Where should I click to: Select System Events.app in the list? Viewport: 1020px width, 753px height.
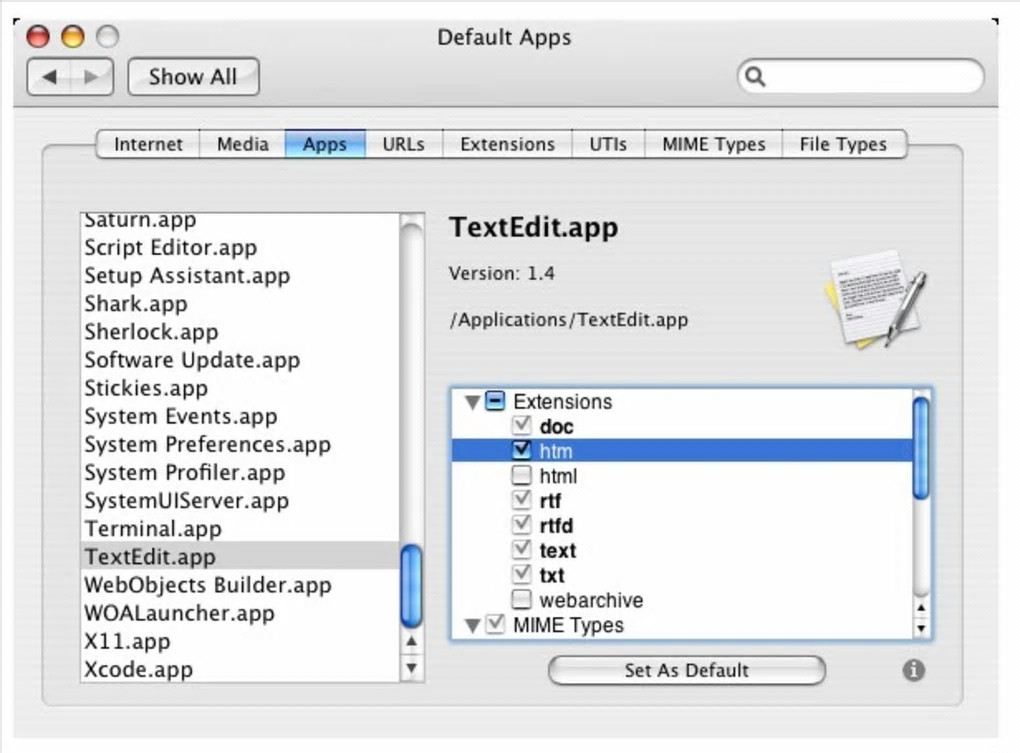click(239, 416)
